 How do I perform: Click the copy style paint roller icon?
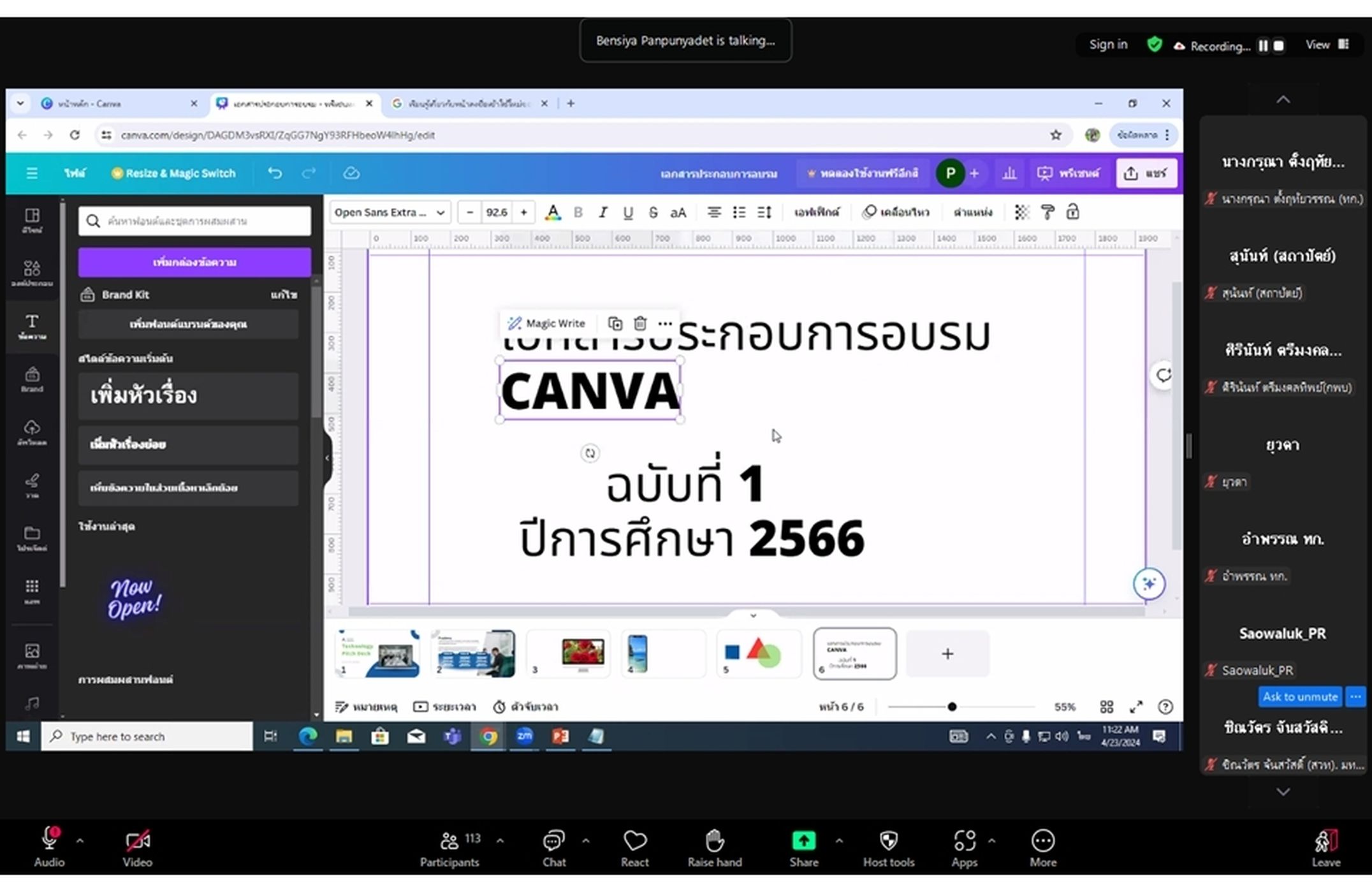1047,212
